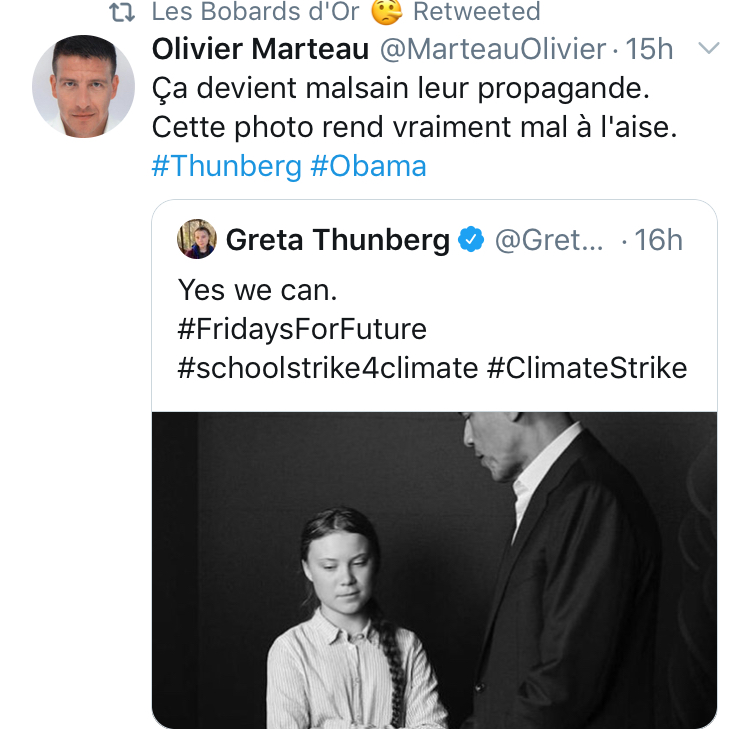
Task: Open the tweet via 15h timestamp
Action: [x=651, y=49]
